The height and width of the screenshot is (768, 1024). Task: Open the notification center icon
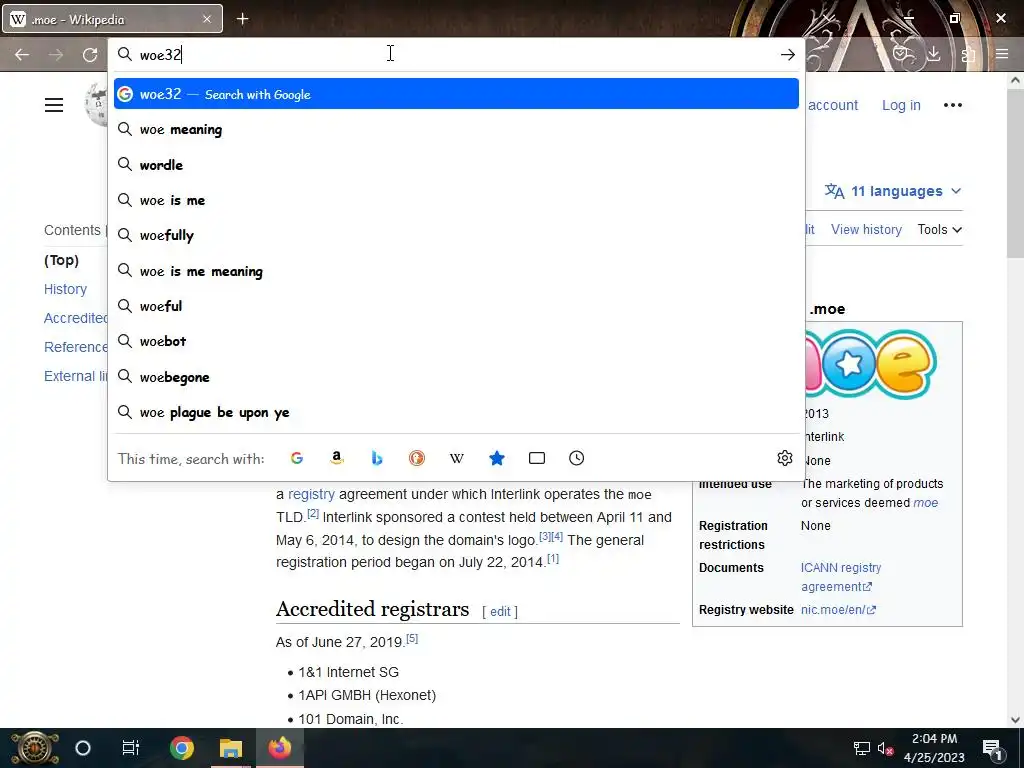tap(992, 748)
